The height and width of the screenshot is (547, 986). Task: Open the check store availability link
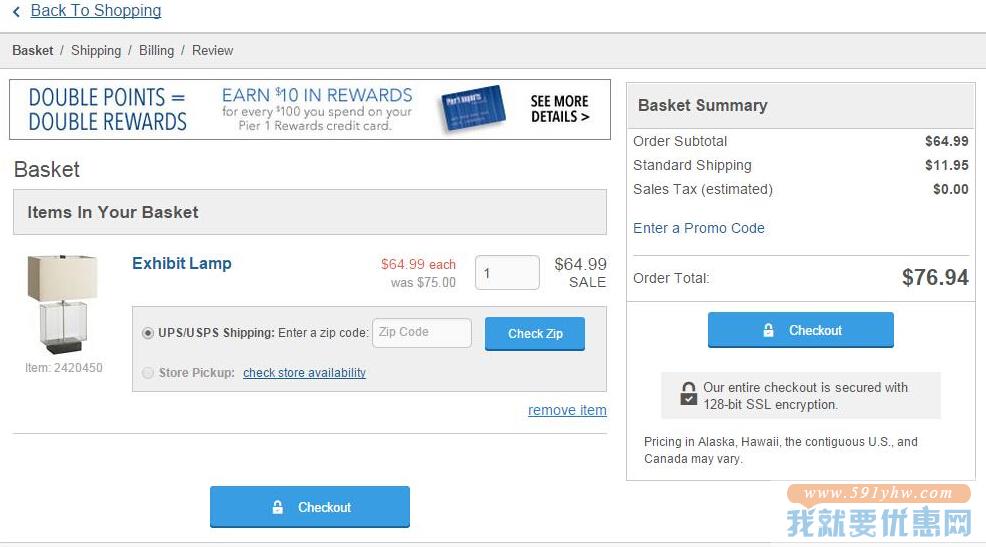coord(304,373)
